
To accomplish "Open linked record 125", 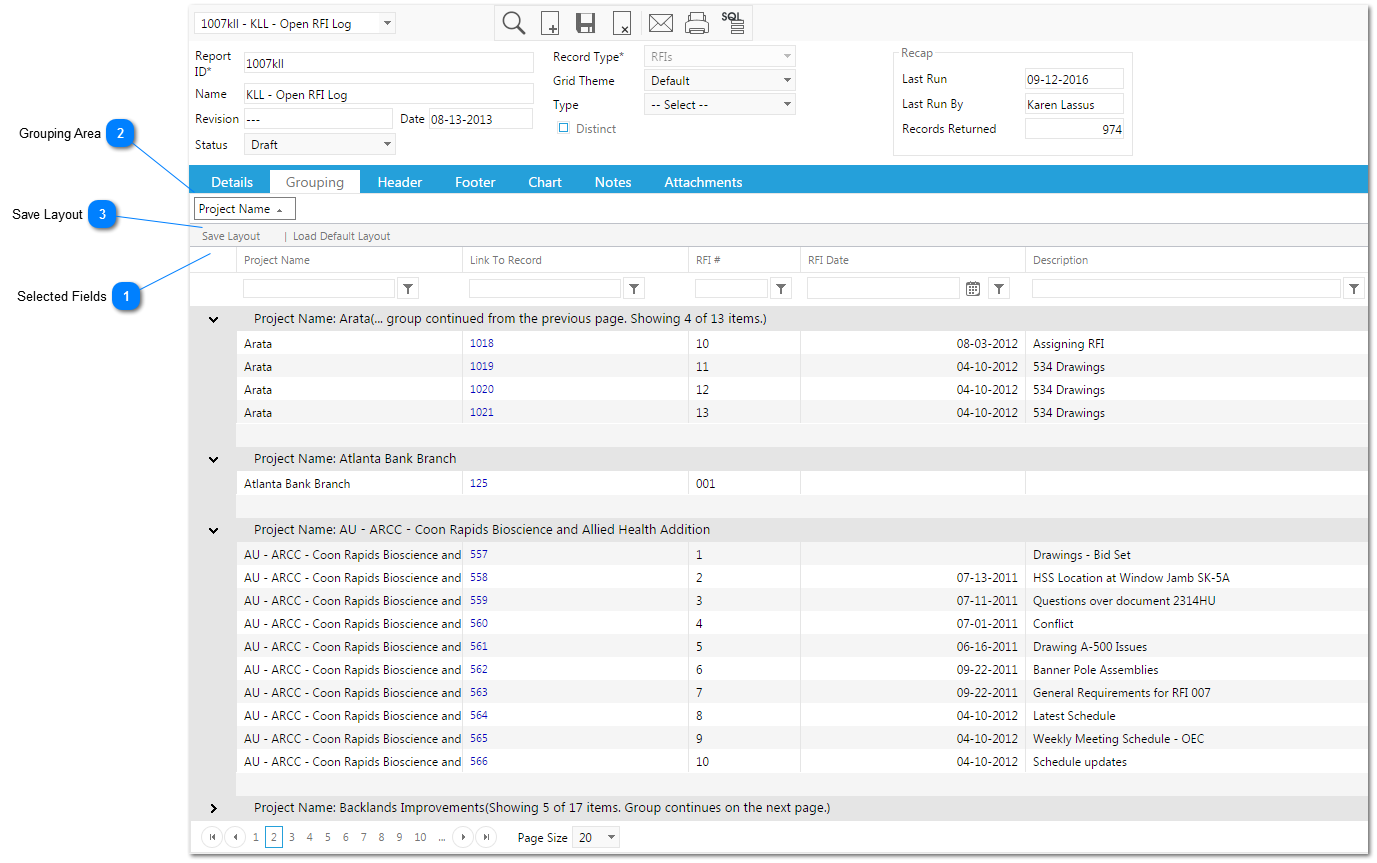I will pos(479,483).
